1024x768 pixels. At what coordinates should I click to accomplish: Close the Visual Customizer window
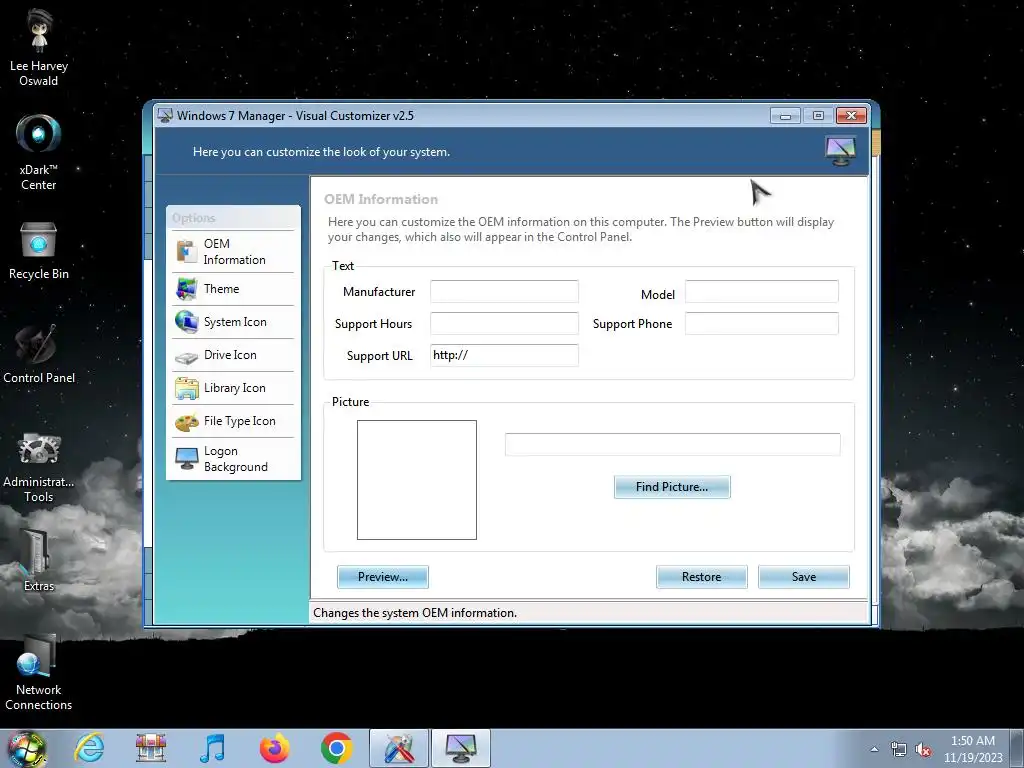click(x=852, y=116)
